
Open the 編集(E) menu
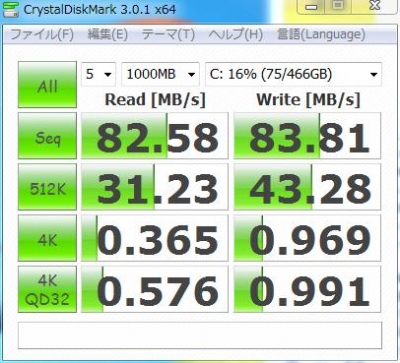[x=108, y=34]
